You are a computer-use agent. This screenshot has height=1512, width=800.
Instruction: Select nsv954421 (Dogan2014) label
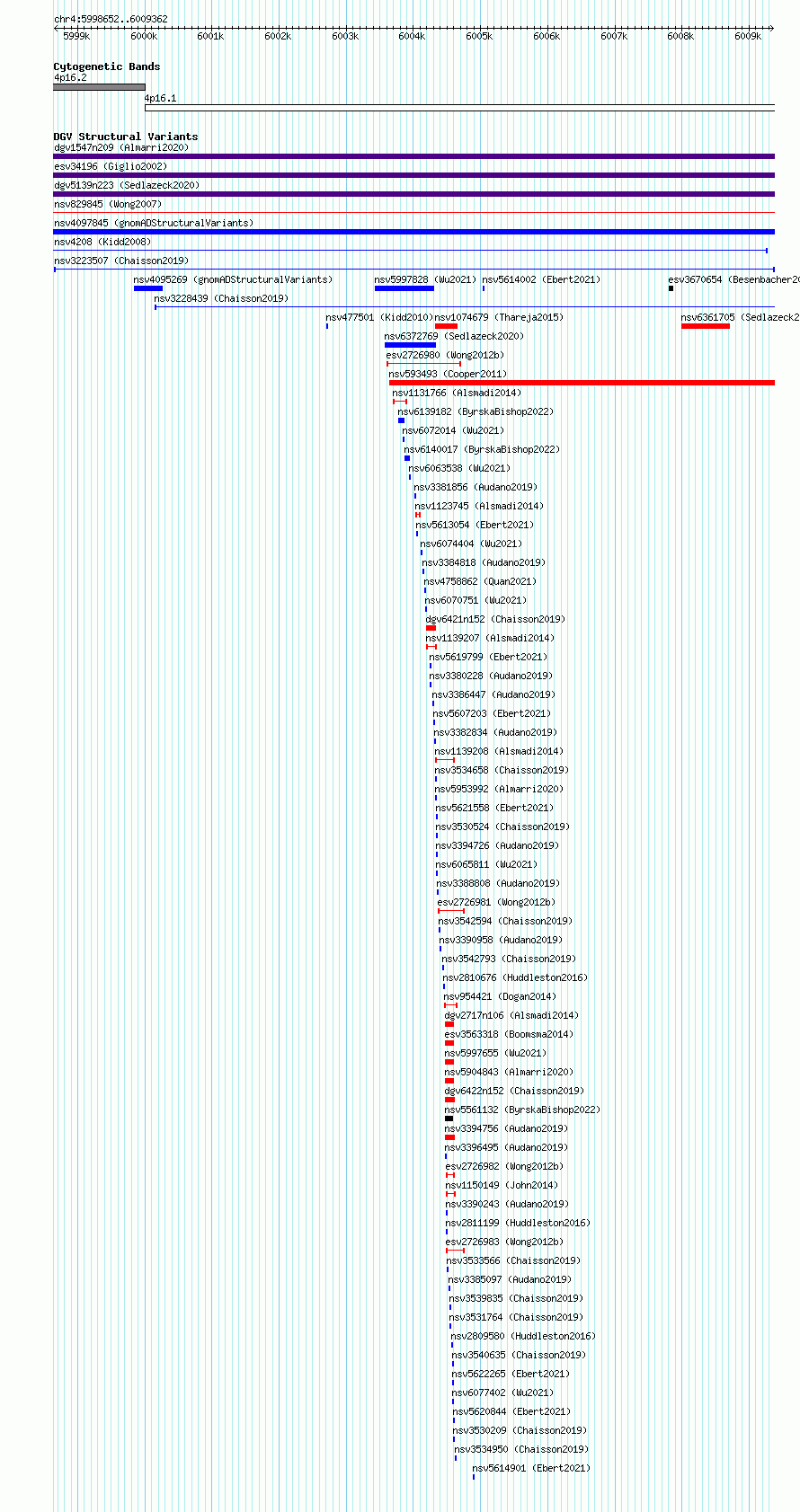(x=500, y=996)
